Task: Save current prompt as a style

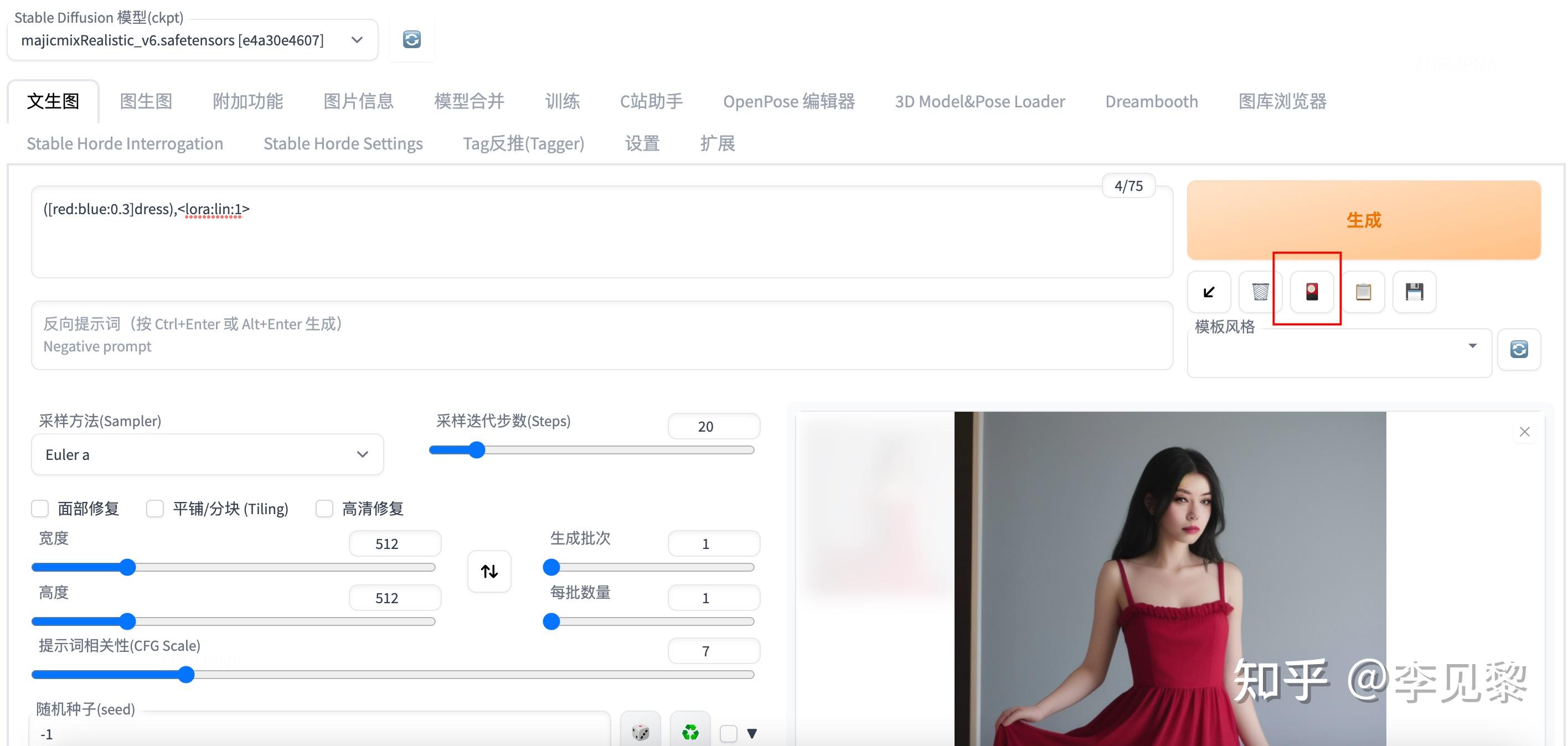Action: 1414,292
